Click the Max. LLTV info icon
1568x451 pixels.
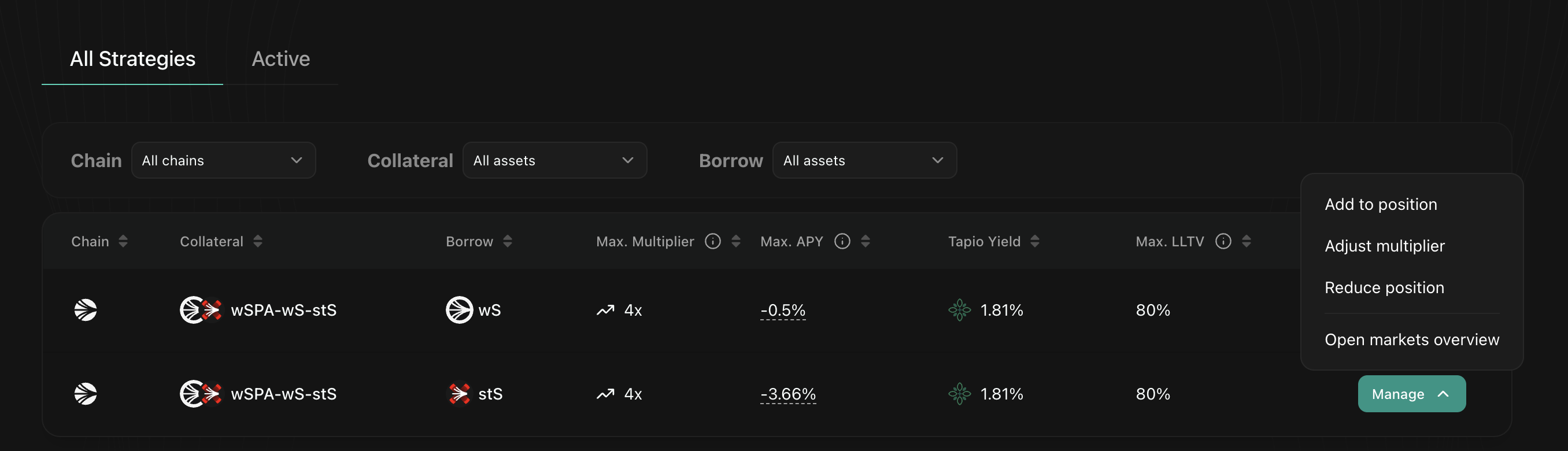click(1223, 242)
